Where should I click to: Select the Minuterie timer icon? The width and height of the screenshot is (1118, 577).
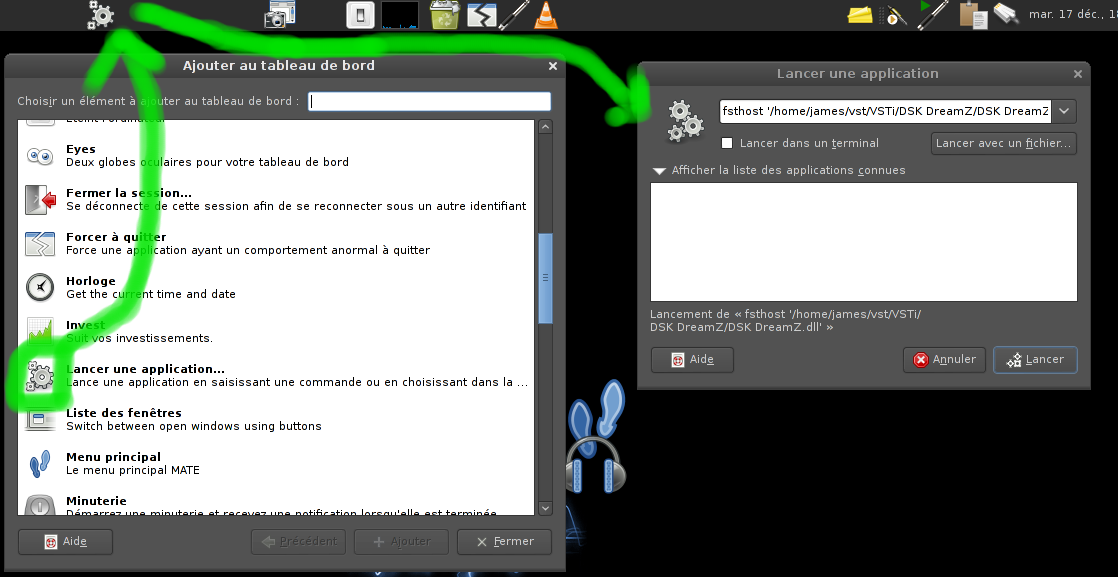point(40,505)
